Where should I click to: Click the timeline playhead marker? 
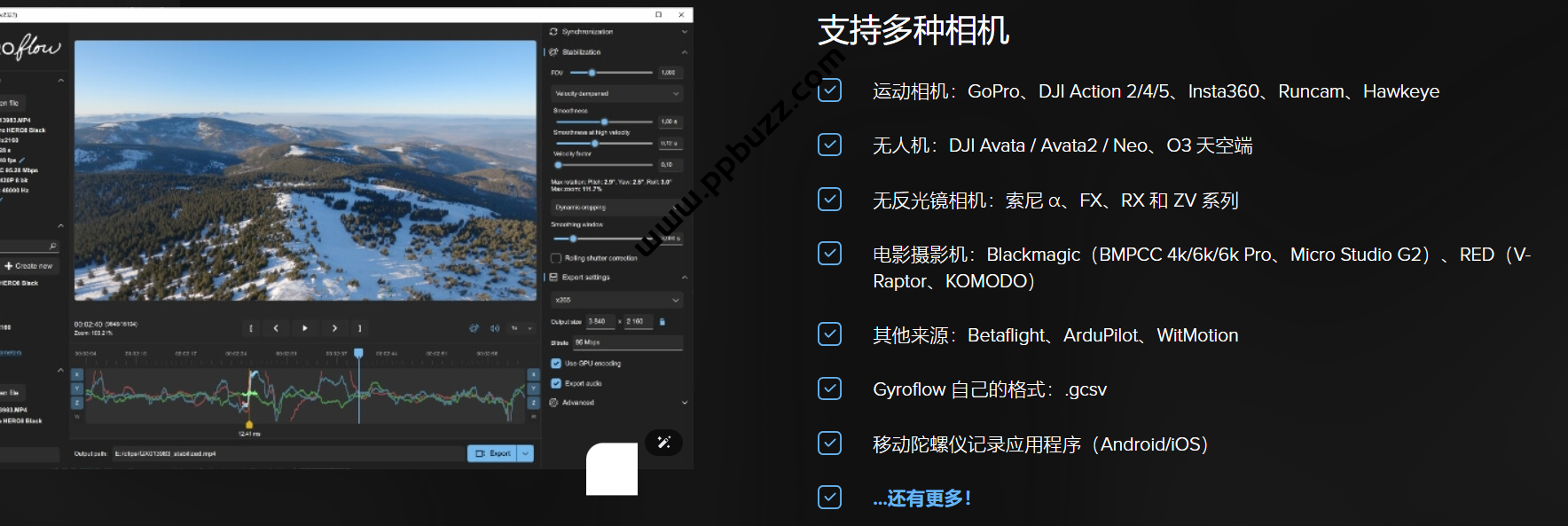tap(359, 353)
